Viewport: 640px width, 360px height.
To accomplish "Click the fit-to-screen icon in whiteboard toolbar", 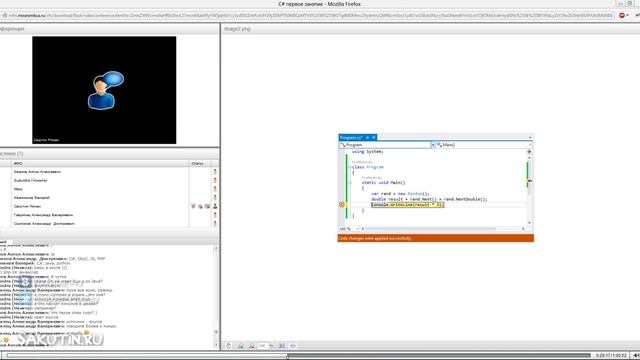I will tap(282, 346).
